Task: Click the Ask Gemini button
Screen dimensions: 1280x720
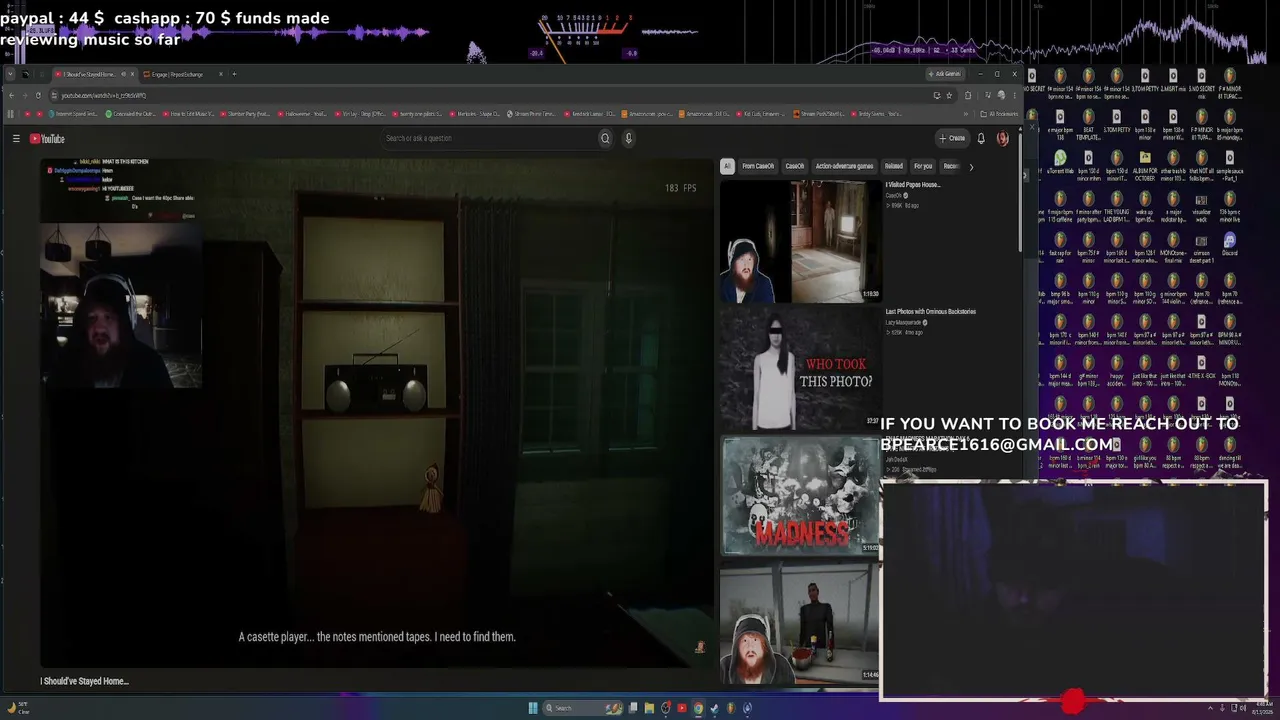Action: coord(945,74)
